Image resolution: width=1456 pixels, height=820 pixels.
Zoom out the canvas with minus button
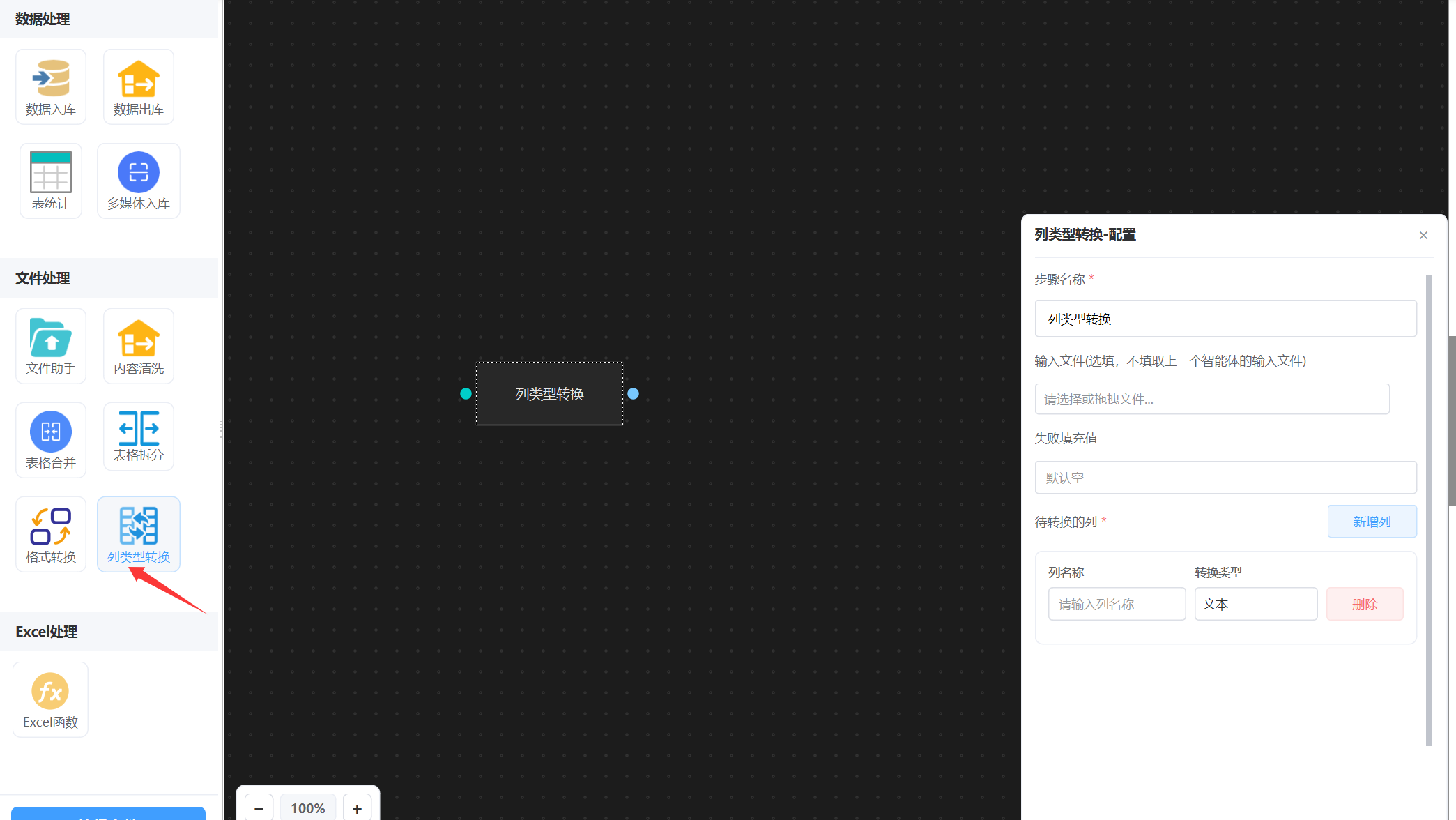pos(259,808)
